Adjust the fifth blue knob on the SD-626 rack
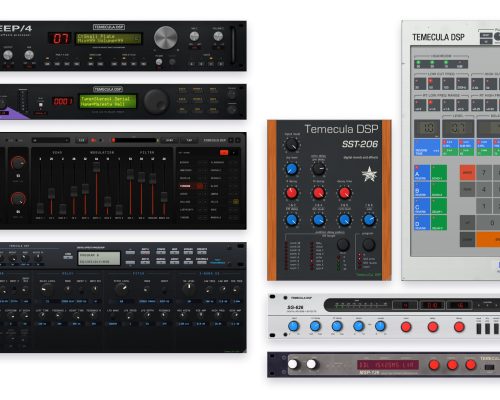The height and width of the screenshot is (400, 500). [380, 326]
